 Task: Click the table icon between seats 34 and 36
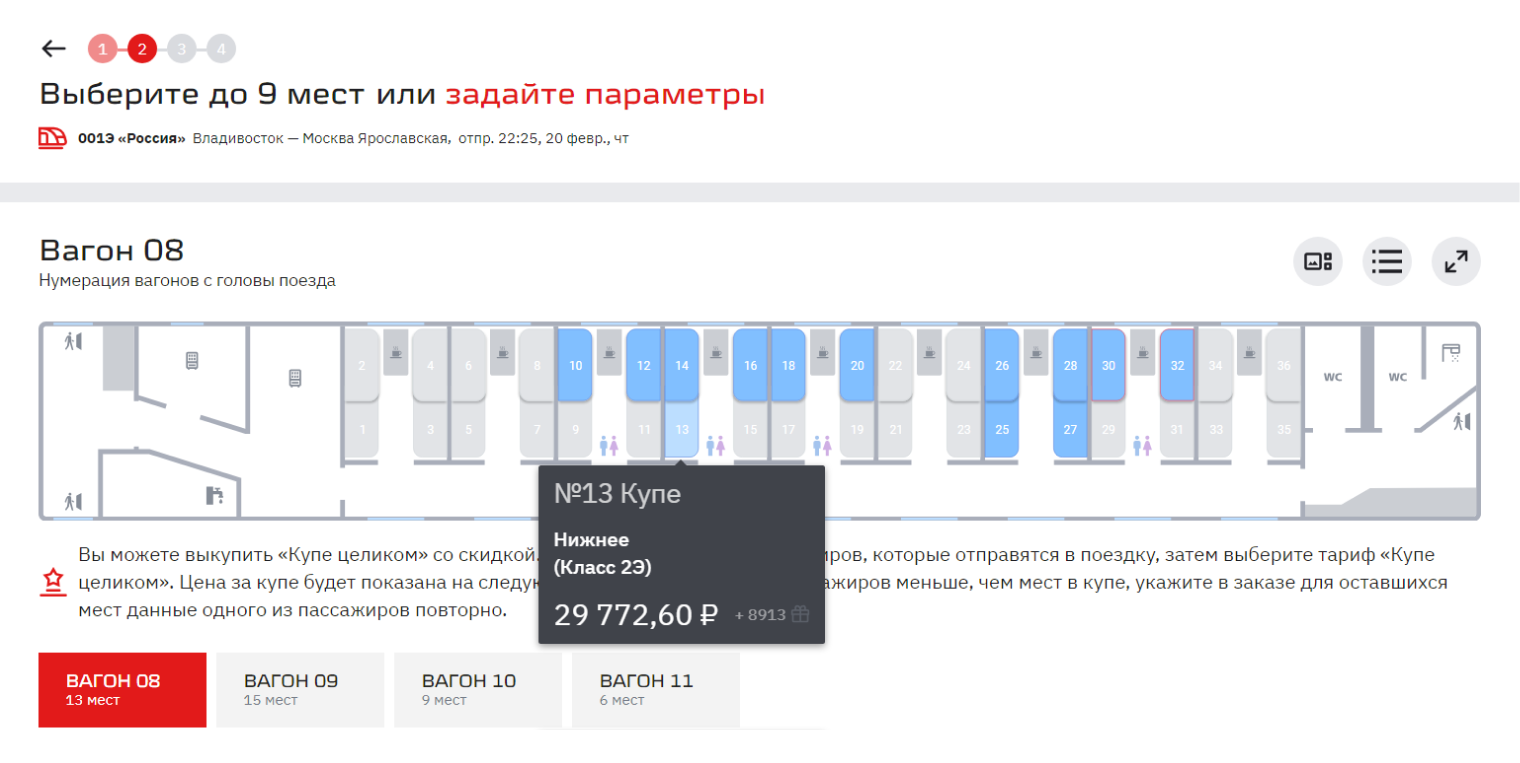click(x=1249, y=352)
